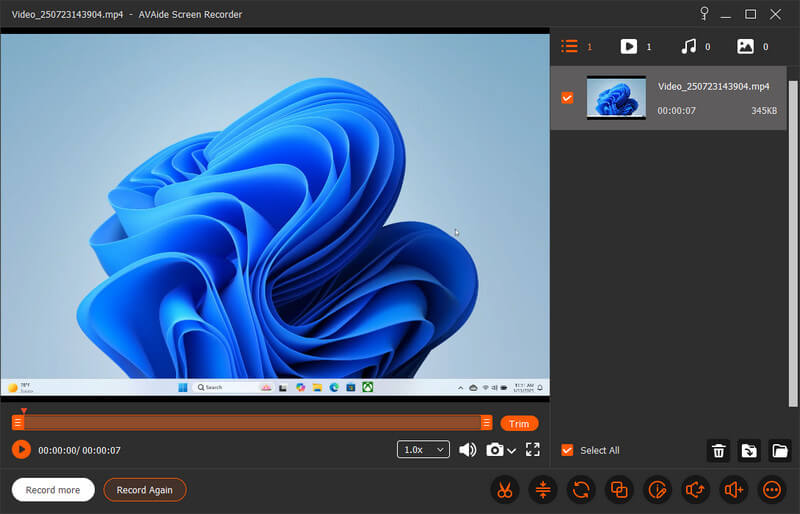This screenshot has height=514, width=800.
Task: Click the 345KB file size text
Action: (x=764, y=111)
